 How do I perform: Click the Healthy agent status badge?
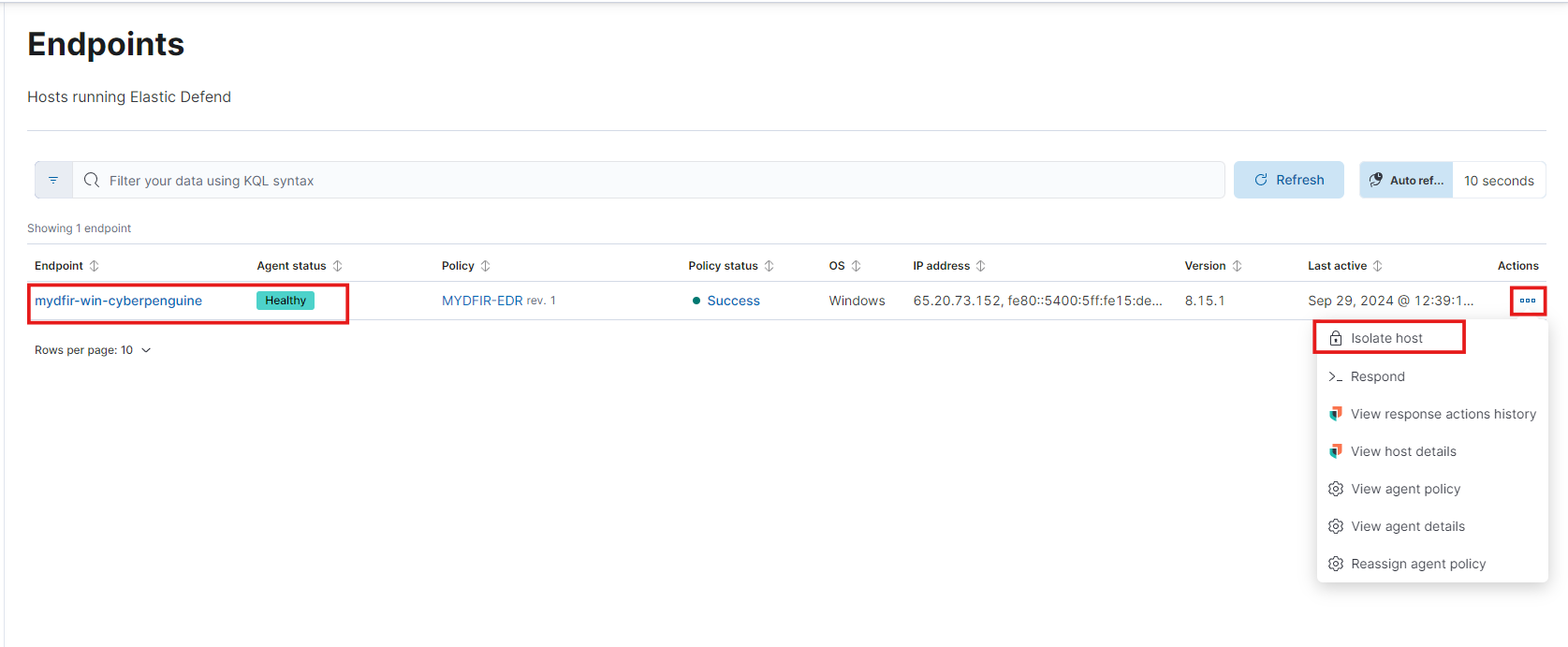pos(286,301)
